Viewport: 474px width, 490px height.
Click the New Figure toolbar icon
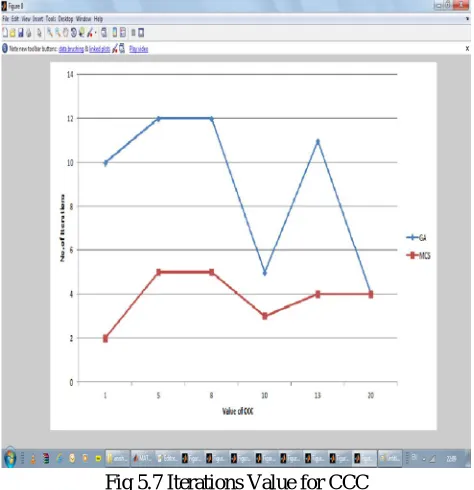coord(5,33)
